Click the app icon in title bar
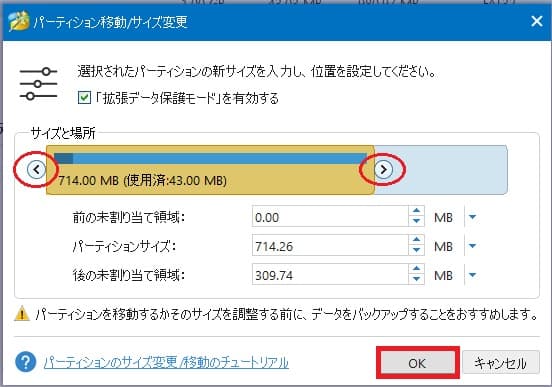Screen dimensions: 552x387 [19, 21]
